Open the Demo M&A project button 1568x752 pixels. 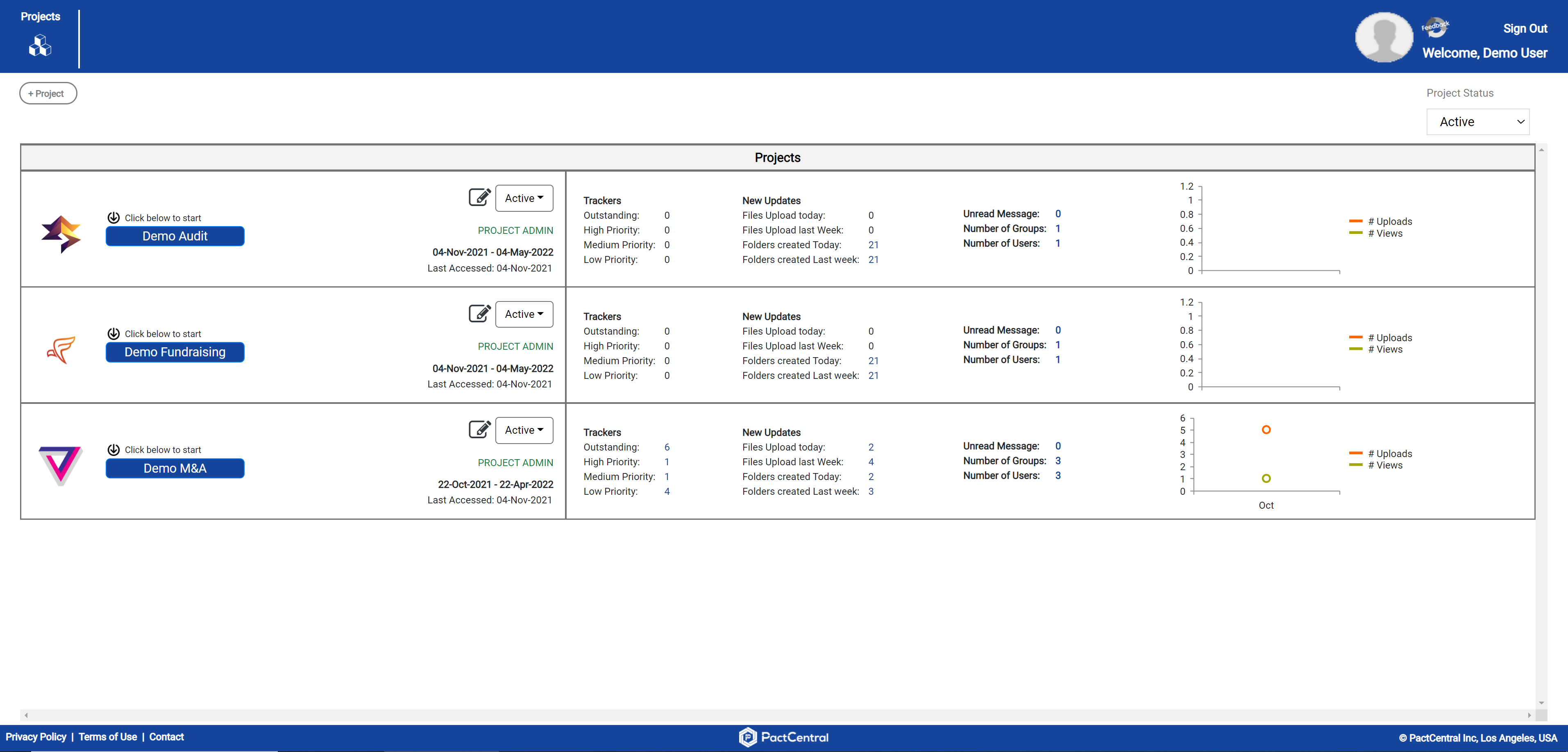tap(175, 468)
